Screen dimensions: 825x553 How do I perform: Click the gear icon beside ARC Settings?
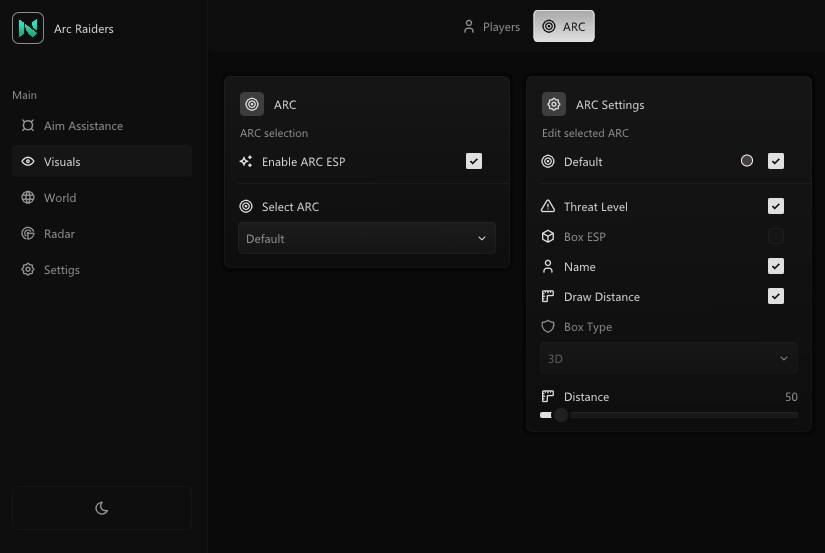(x=554, y=104)
